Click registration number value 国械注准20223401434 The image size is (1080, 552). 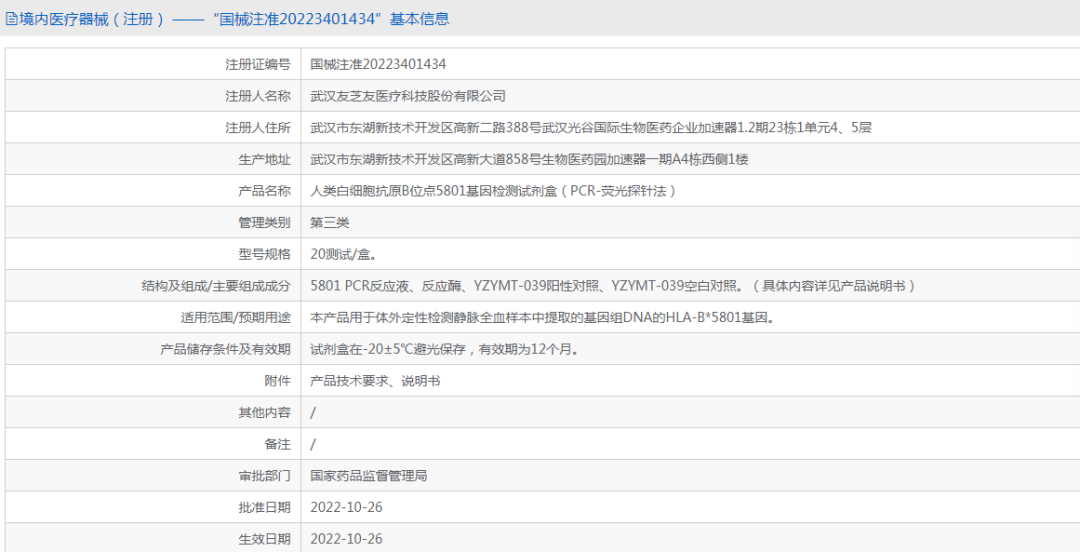click(378, 64)
